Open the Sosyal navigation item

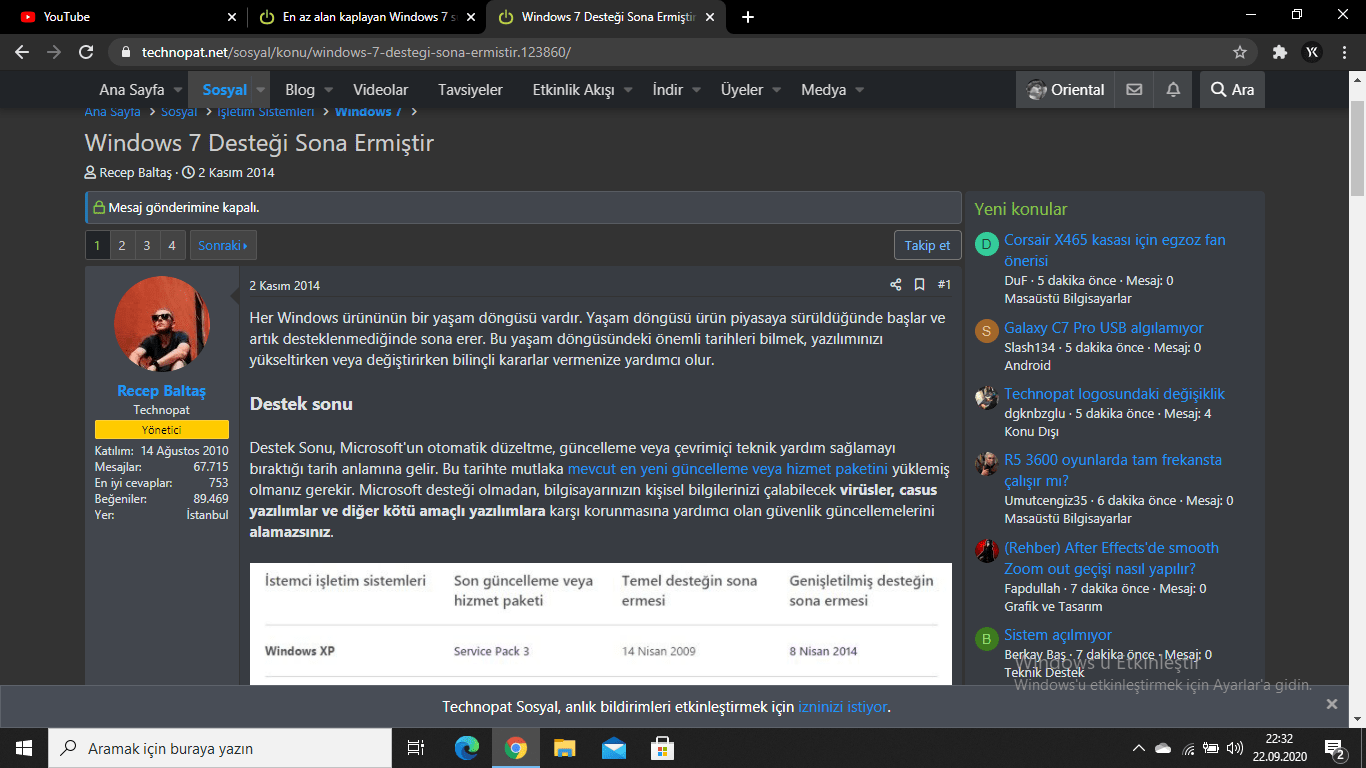[224, 90]
